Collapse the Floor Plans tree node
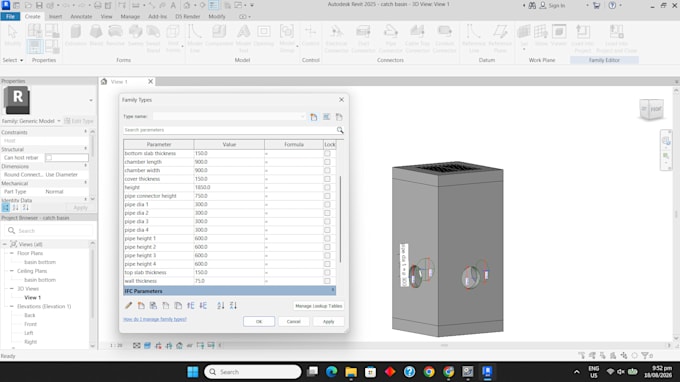This screenshot has height=382, width=680. [12, 253]
